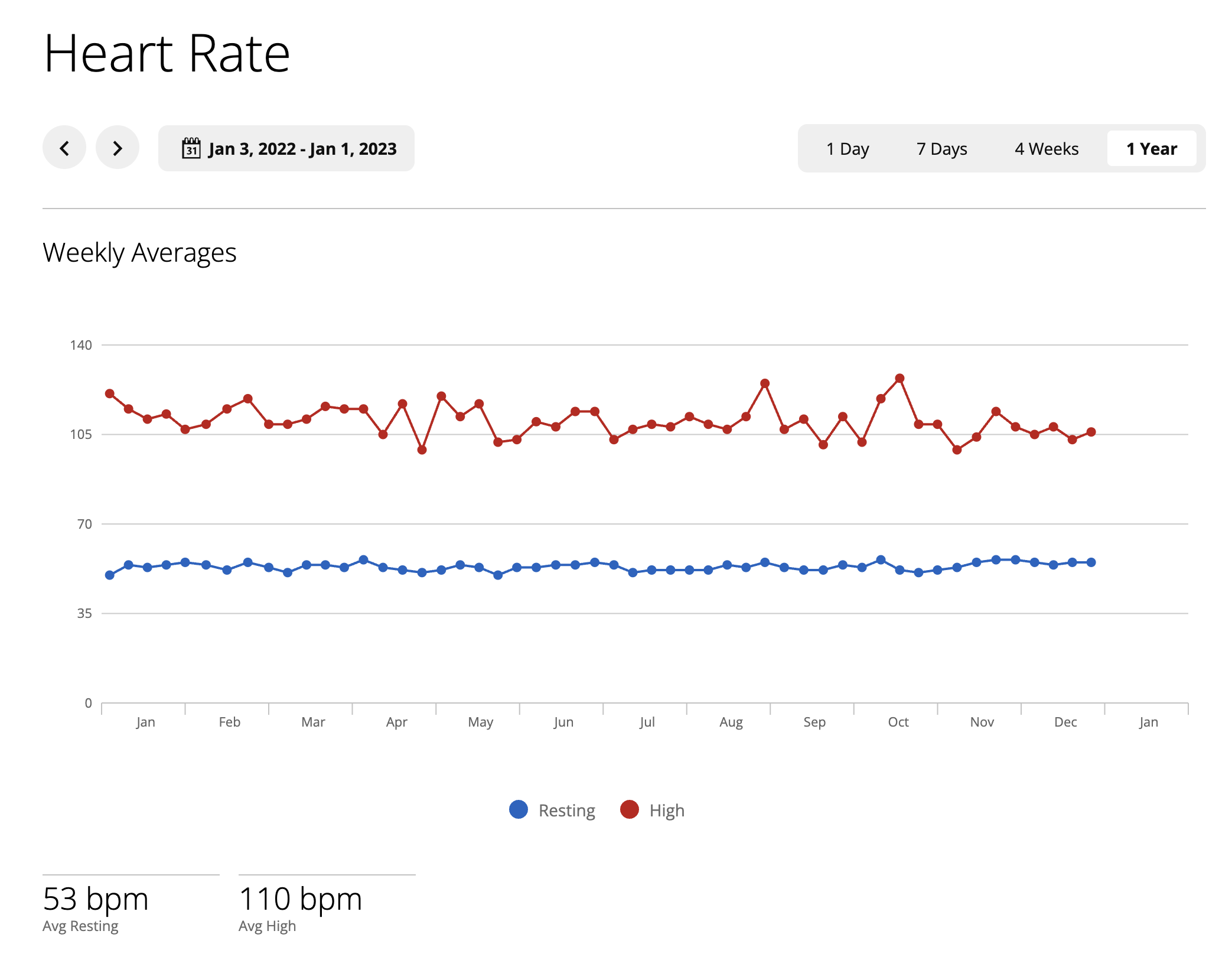The height and width of the screenshot is (970, 1232).
Task: Select the 4 Weeks range
Action: tap(1046, 149)
